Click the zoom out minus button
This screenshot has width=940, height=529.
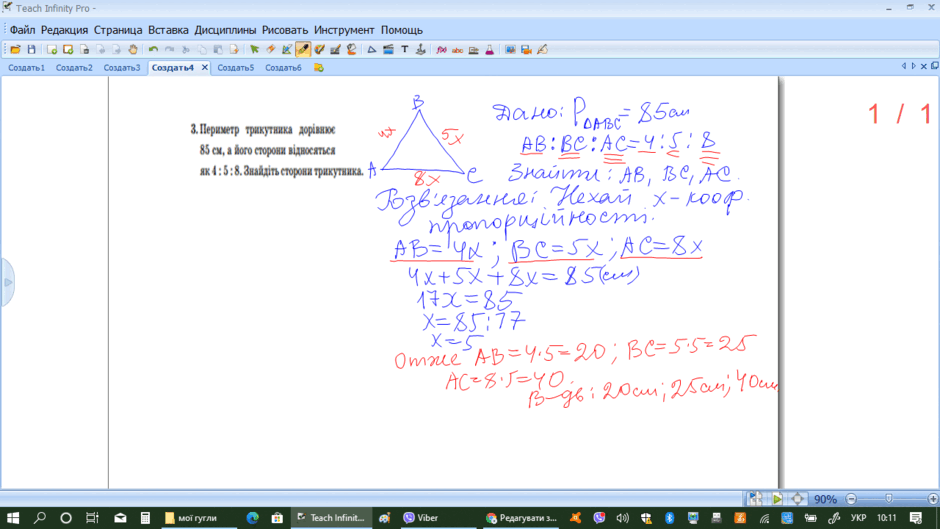[x=851, y=499]
